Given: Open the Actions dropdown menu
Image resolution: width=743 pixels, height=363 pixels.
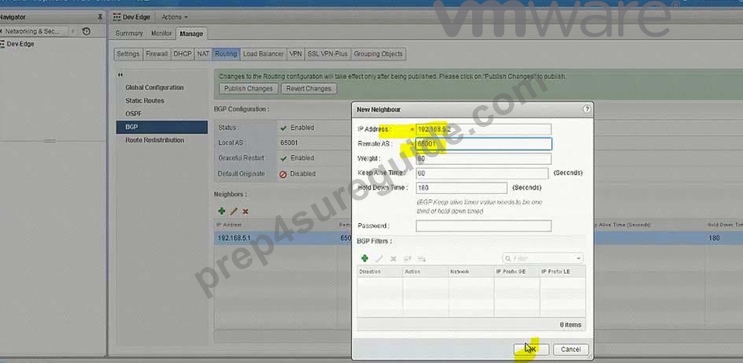Looking at the screenshot, I should [174, 17].
